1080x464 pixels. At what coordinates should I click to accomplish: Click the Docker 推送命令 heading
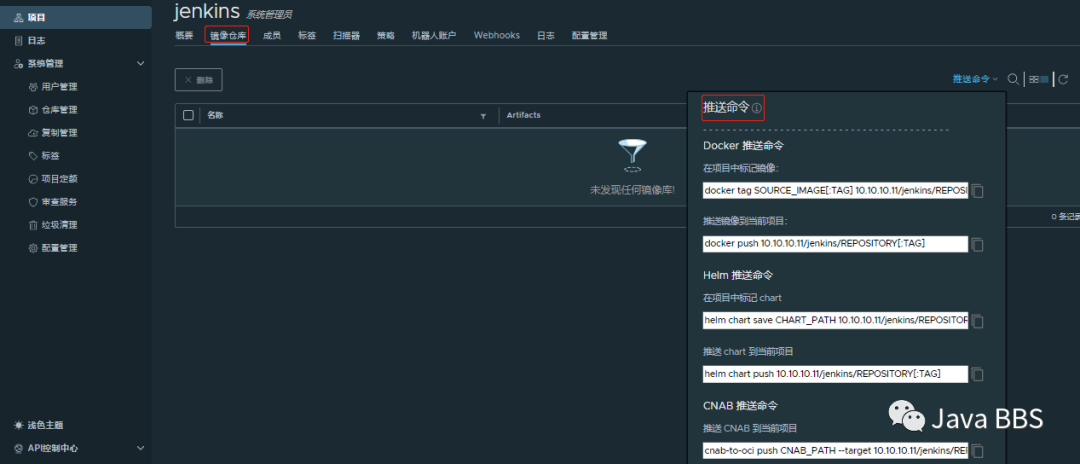[x=743, y=146]
